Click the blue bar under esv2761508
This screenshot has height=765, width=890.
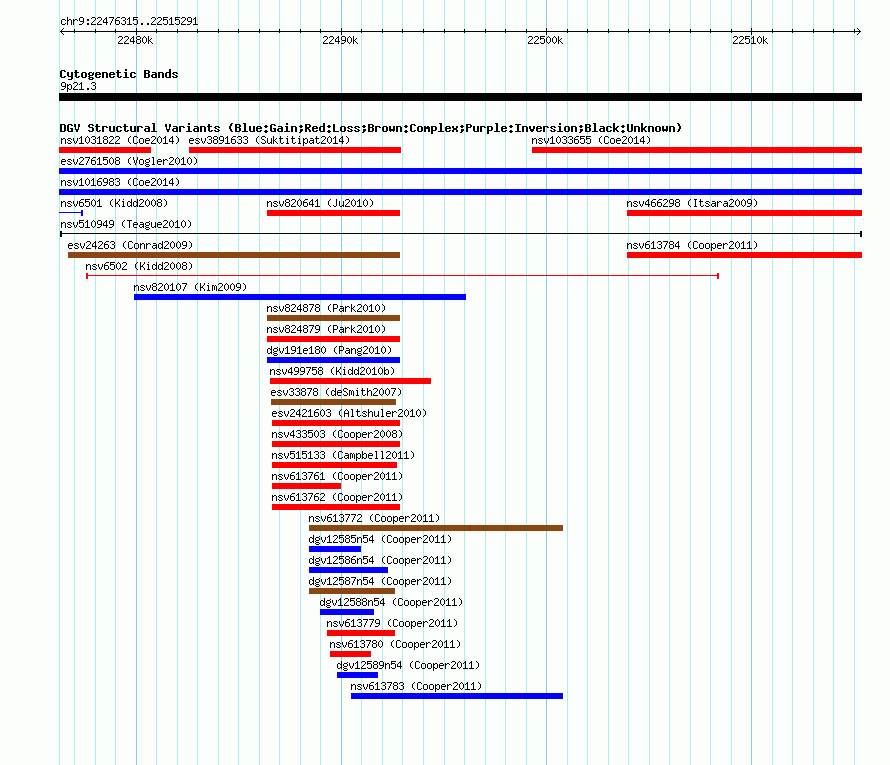pos(460,171)
